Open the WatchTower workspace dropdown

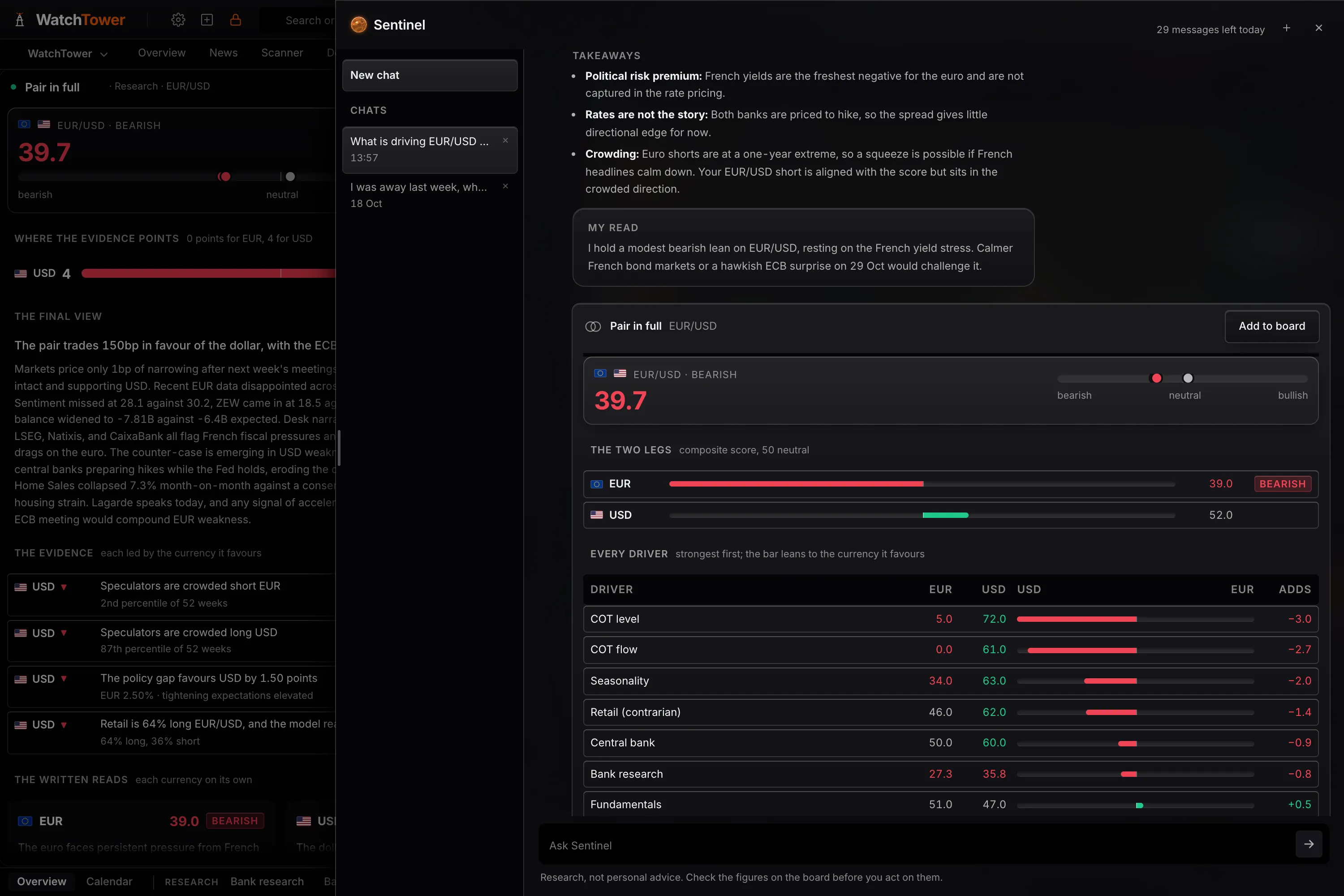[68, 54]
